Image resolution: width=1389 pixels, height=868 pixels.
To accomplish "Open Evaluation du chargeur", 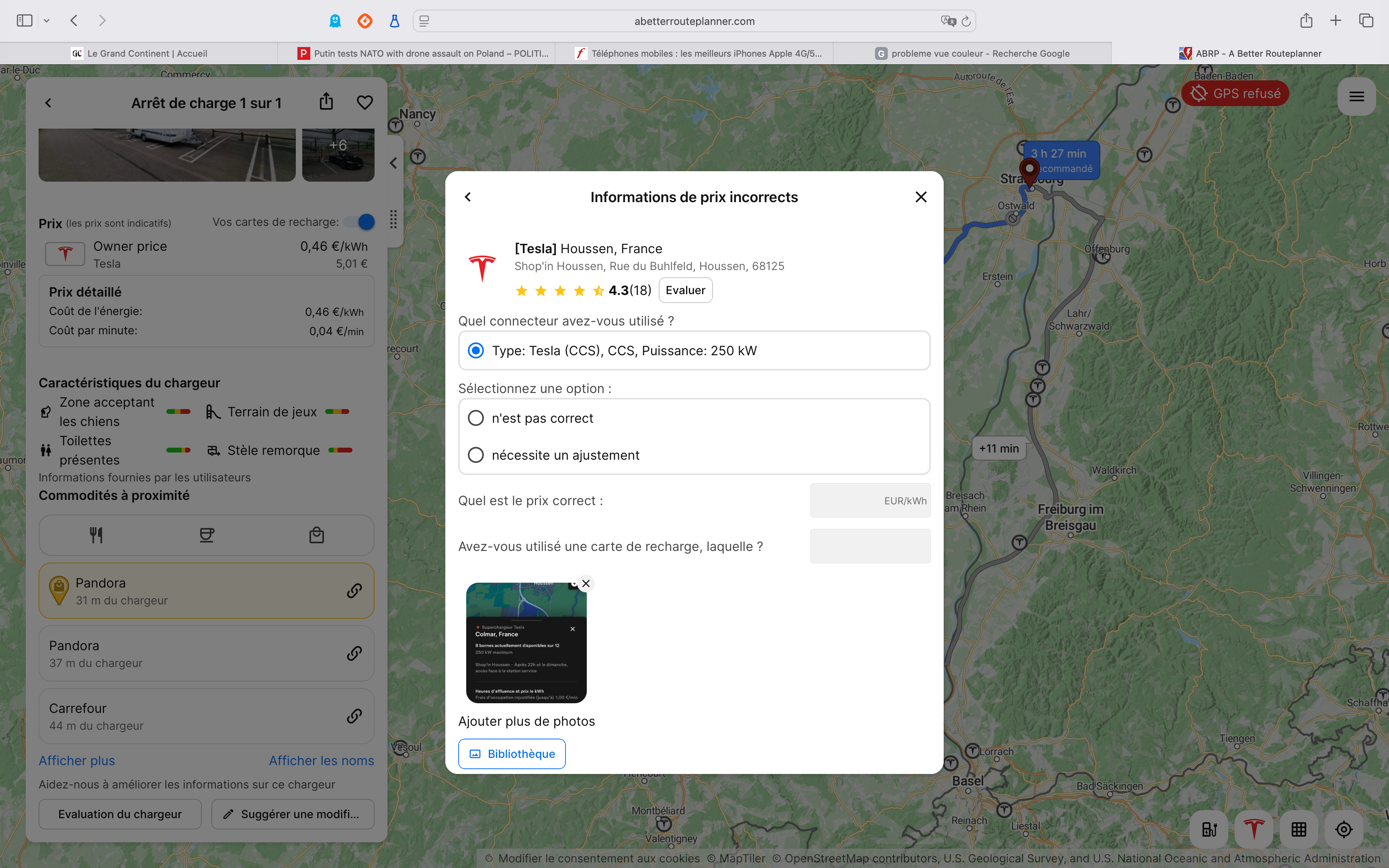I will click(x=120, y=814).
